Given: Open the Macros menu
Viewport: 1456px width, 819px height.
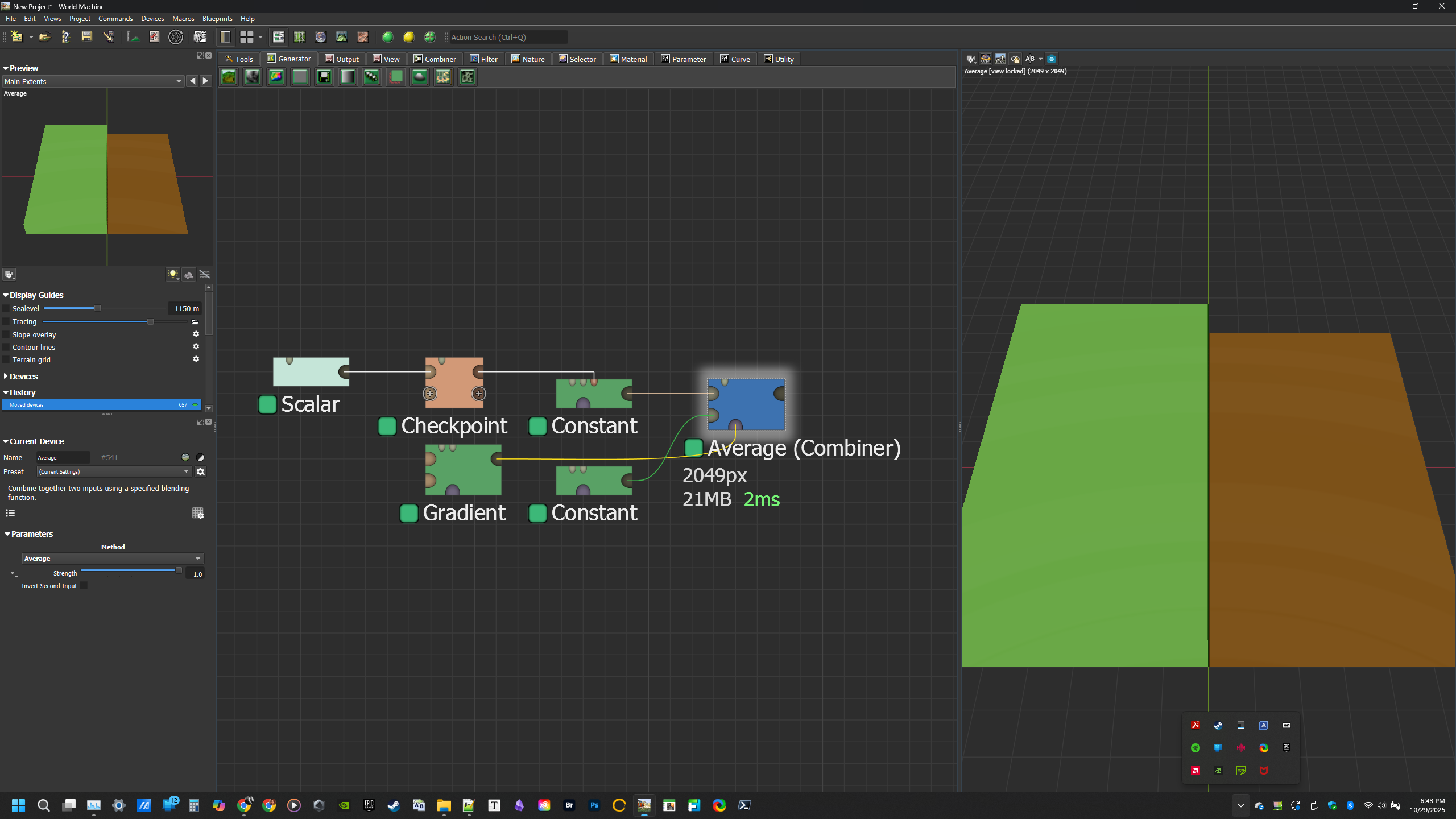Looking at the screenshot, I should tap(183, 19).
